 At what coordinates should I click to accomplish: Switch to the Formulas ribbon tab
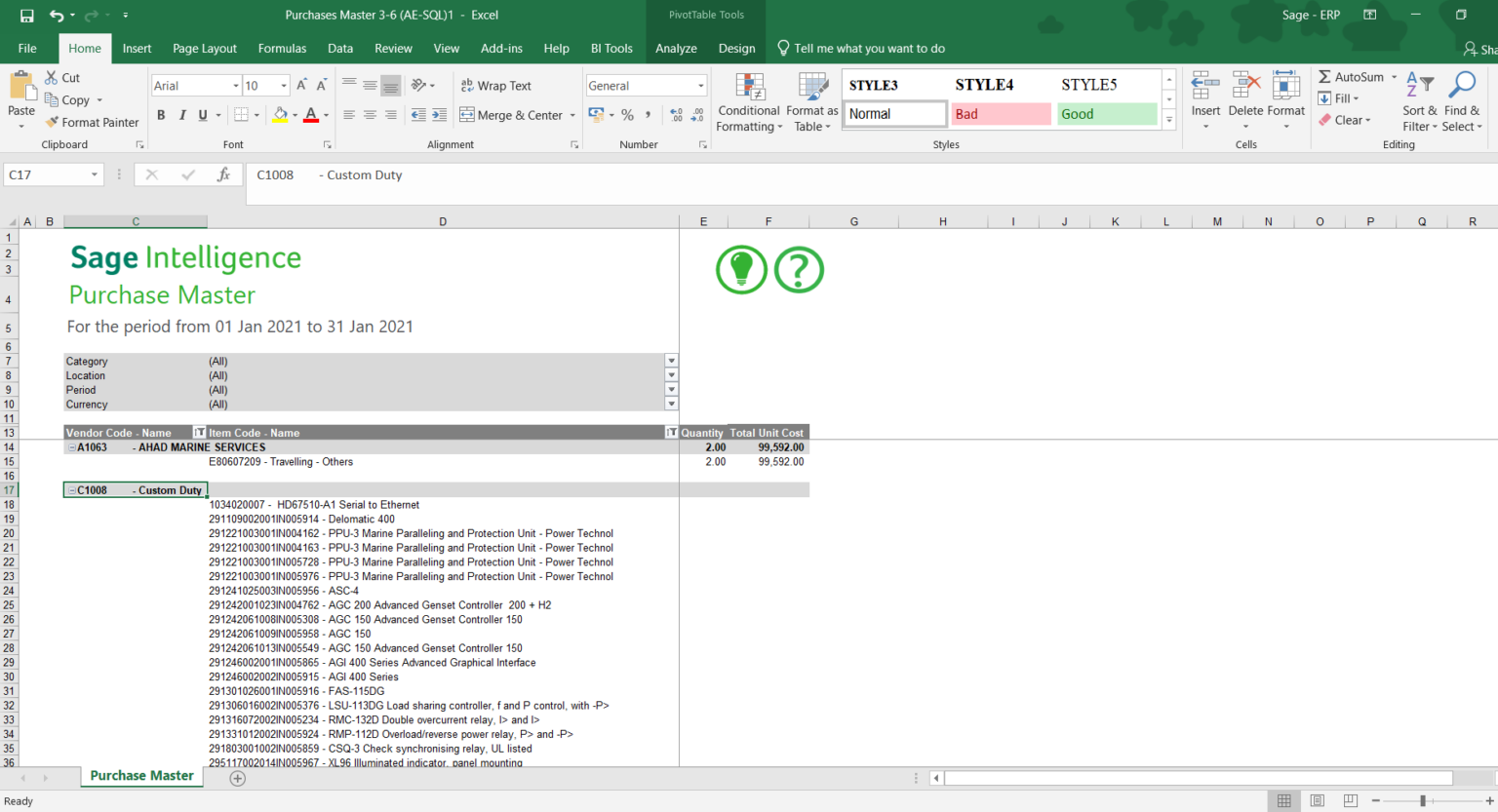tap(282, 48)
